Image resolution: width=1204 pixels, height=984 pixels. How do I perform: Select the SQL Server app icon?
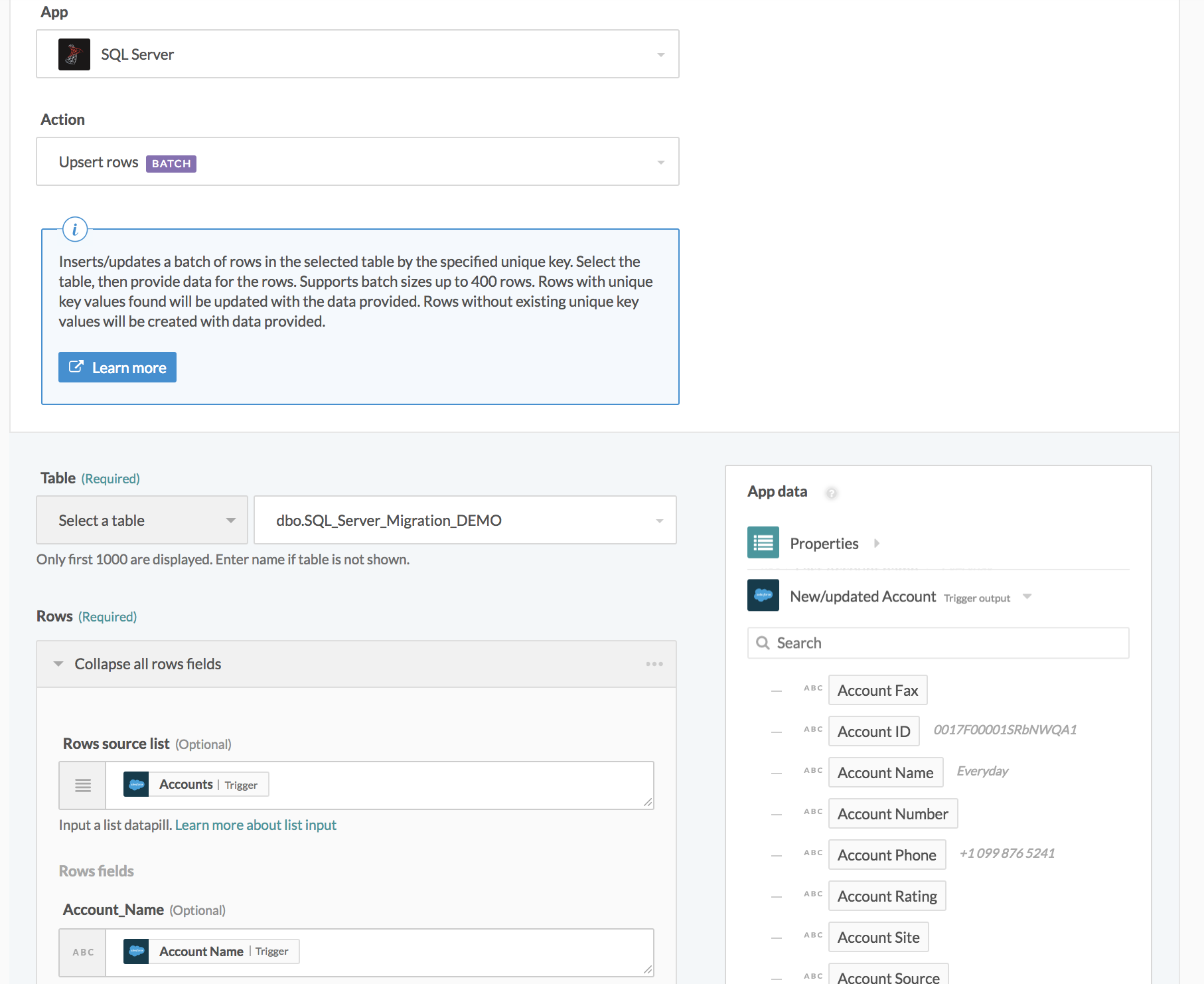pyautogui.click(x=74, y=54)
